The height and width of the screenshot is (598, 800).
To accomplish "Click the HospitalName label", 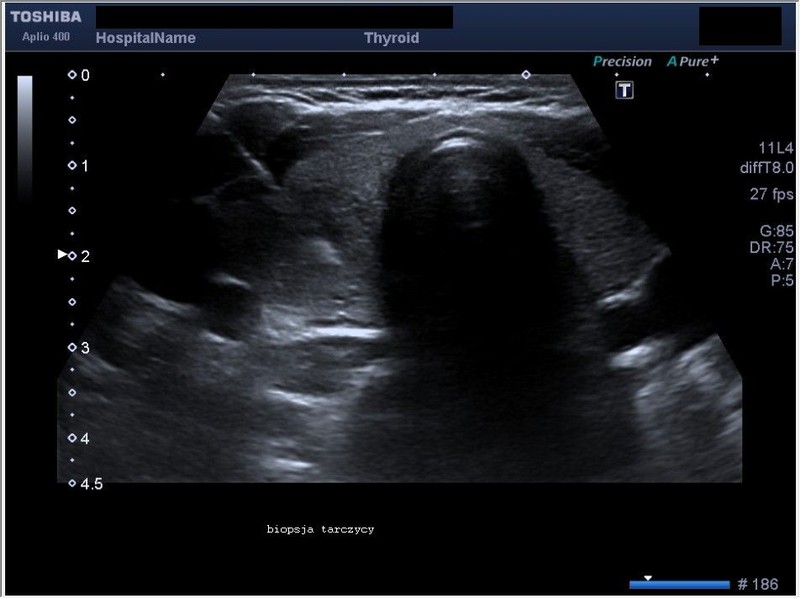I will (x=145, y=38).
